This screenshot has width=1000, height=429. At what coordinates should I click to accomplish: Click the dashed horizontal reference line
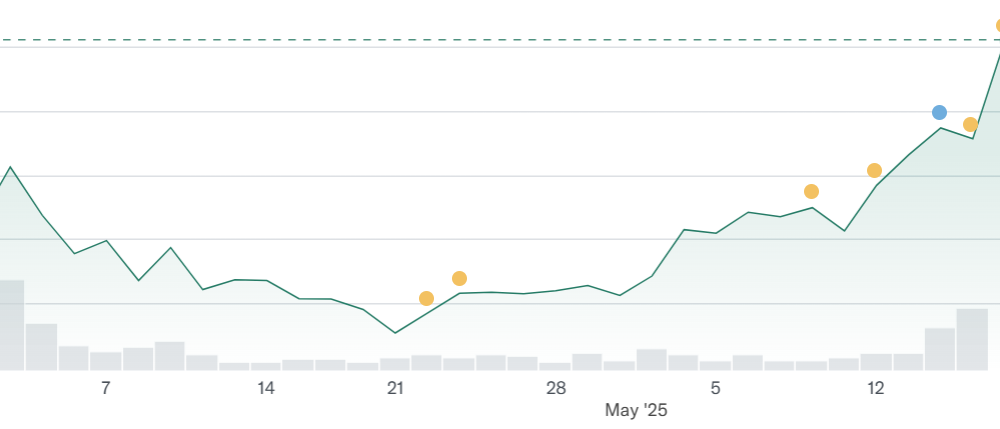[x=500, y=40]
